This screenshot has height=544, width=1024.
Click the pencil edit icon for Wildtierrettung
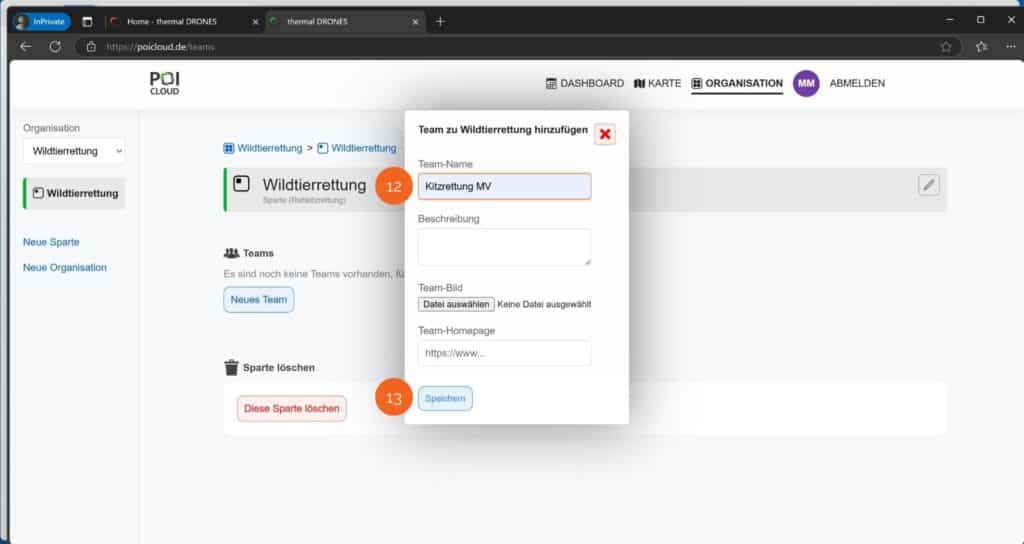[x=929, y=184]
